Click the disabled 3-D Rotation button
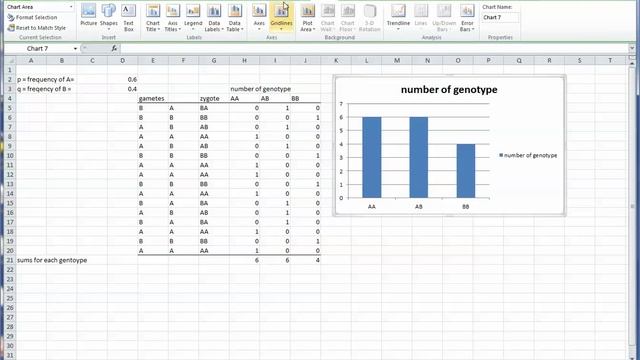This screenshot has width=640, height=360. [369, 18]
